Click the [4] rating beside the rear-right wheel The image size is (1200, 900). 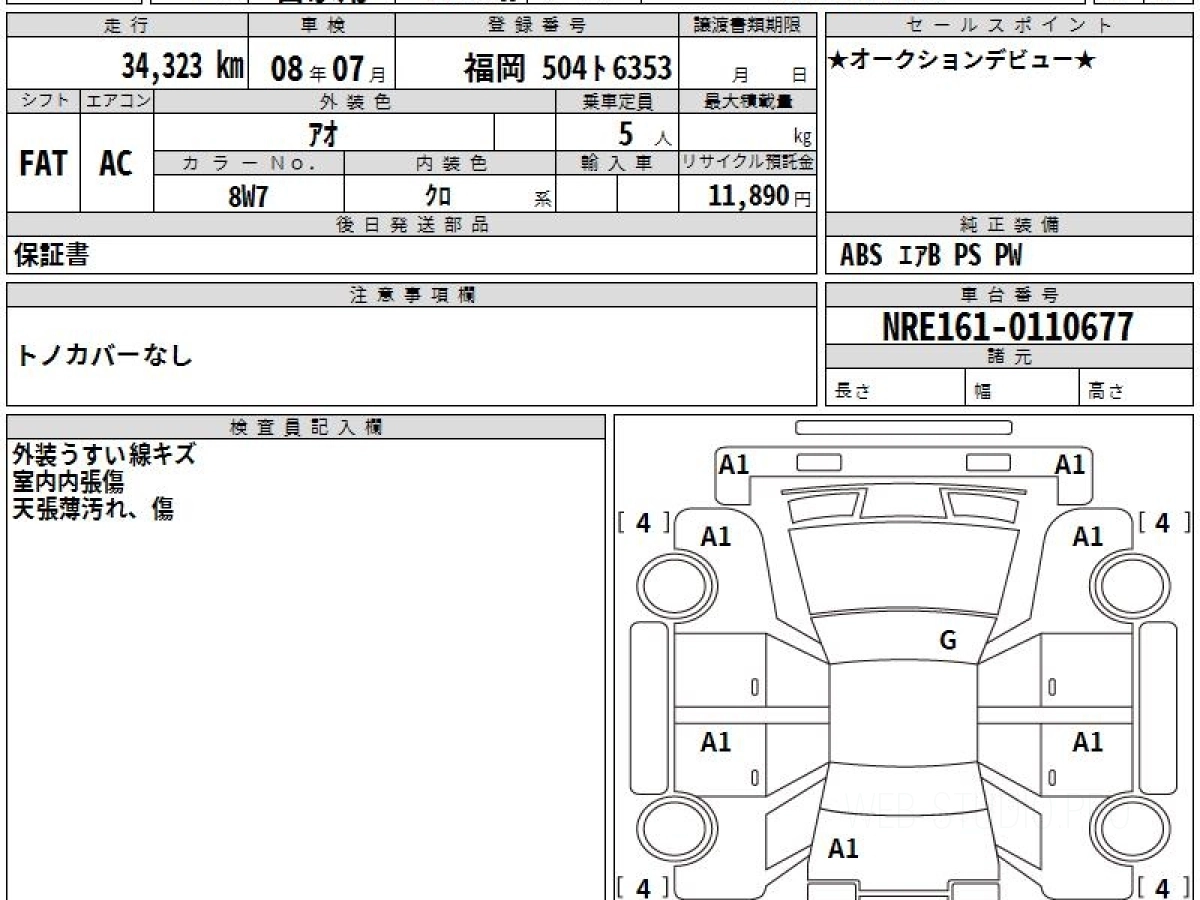point(1162,887)
